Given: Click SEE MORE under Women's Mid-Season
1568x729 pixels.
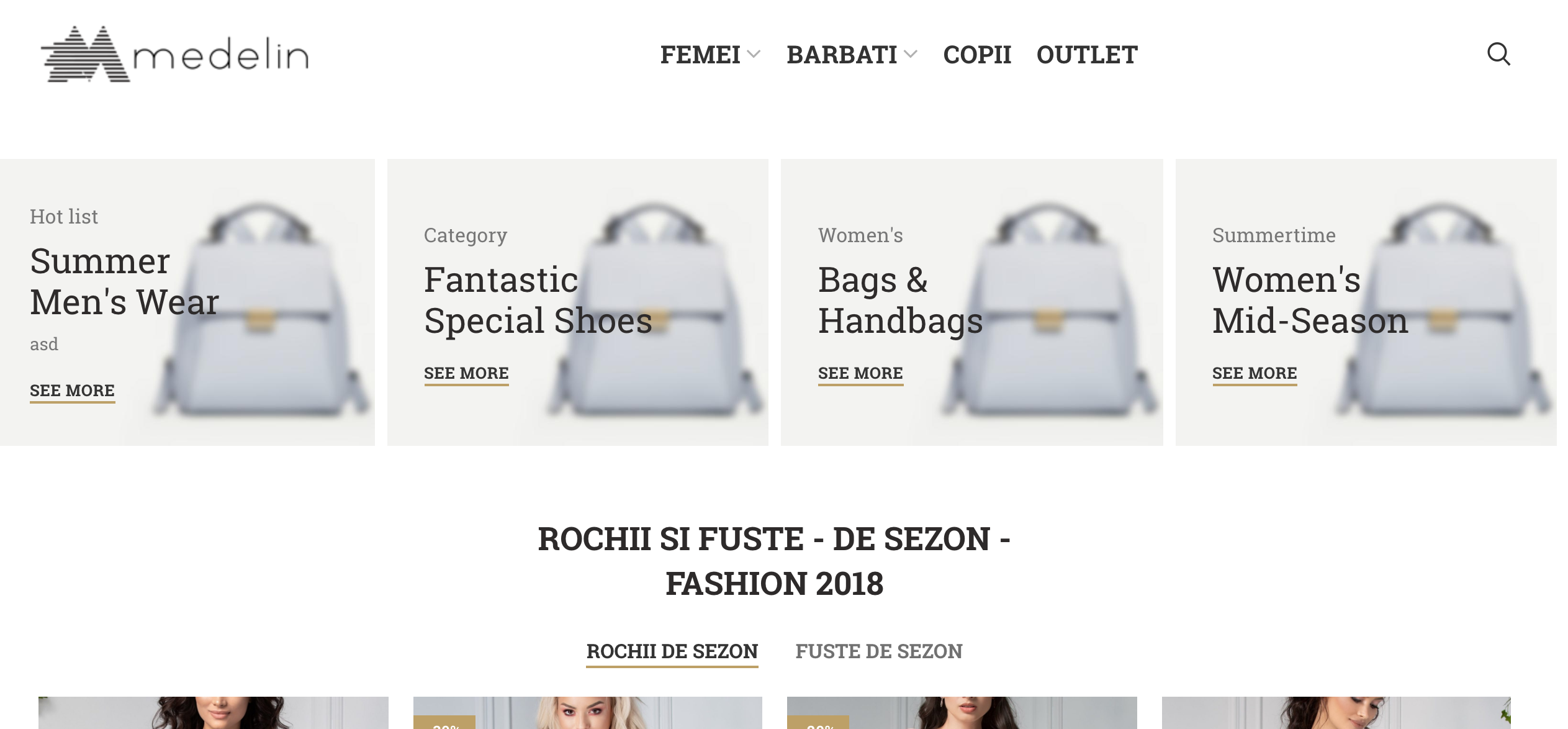Looking at the screenshot, I should pyautogui.click(x=1255, y=374).
